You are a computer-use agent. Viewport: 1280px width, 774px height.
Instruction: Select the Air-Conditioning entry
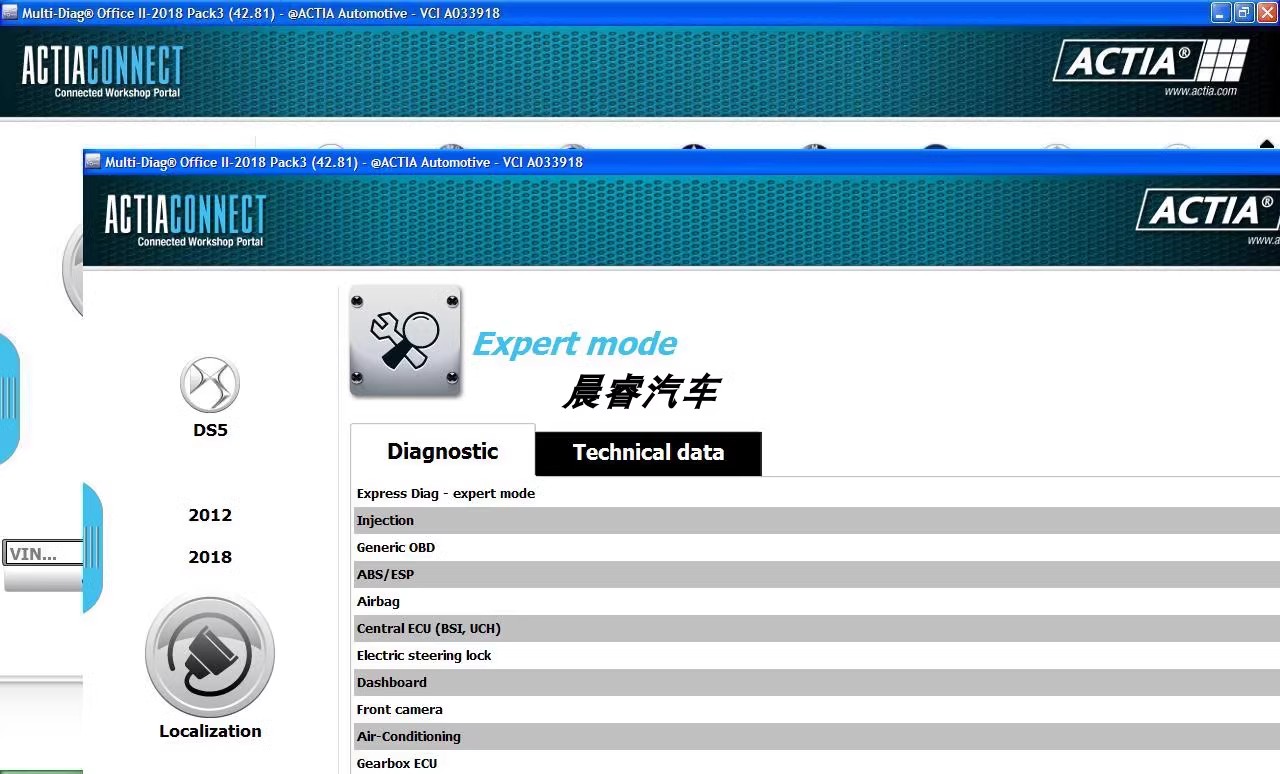pyautogui.click(x=815, y=736)
